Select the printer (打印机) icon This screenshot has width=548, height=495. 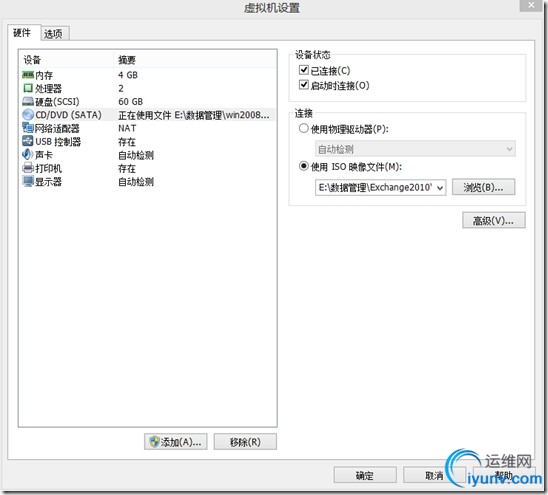28,168
